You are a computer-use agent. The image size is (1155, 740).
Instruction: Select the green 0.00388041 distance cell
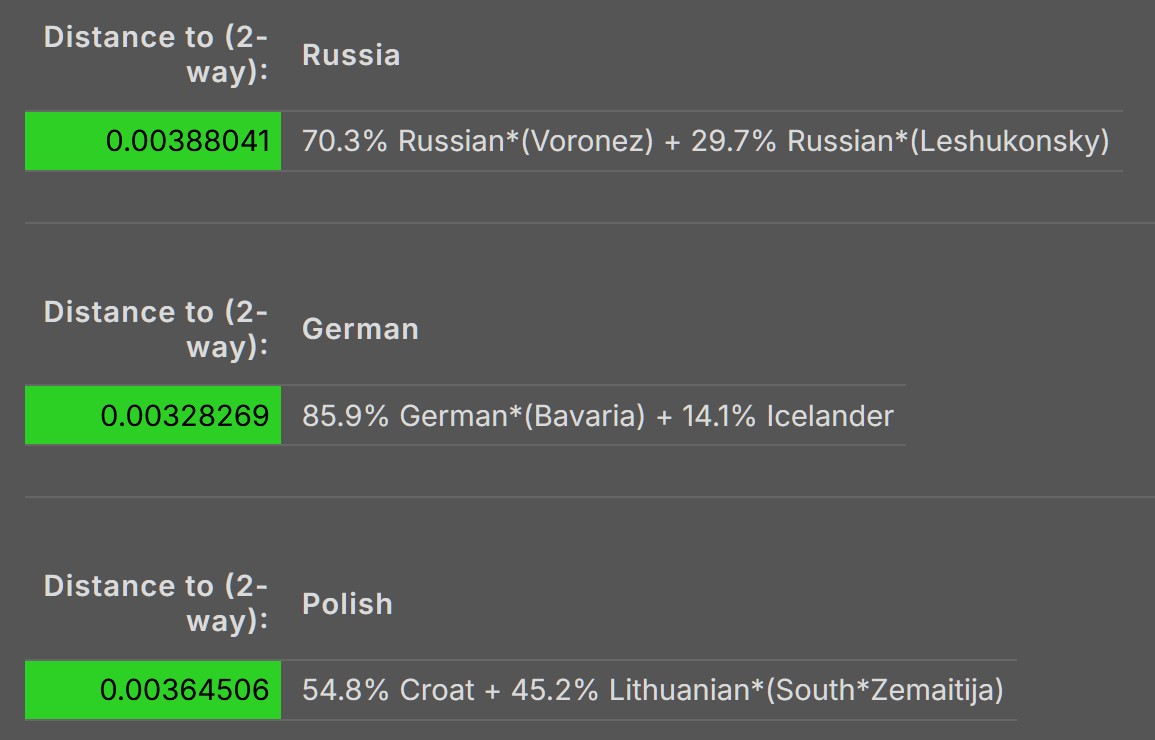pyautogui.click(x=152, y=141)
